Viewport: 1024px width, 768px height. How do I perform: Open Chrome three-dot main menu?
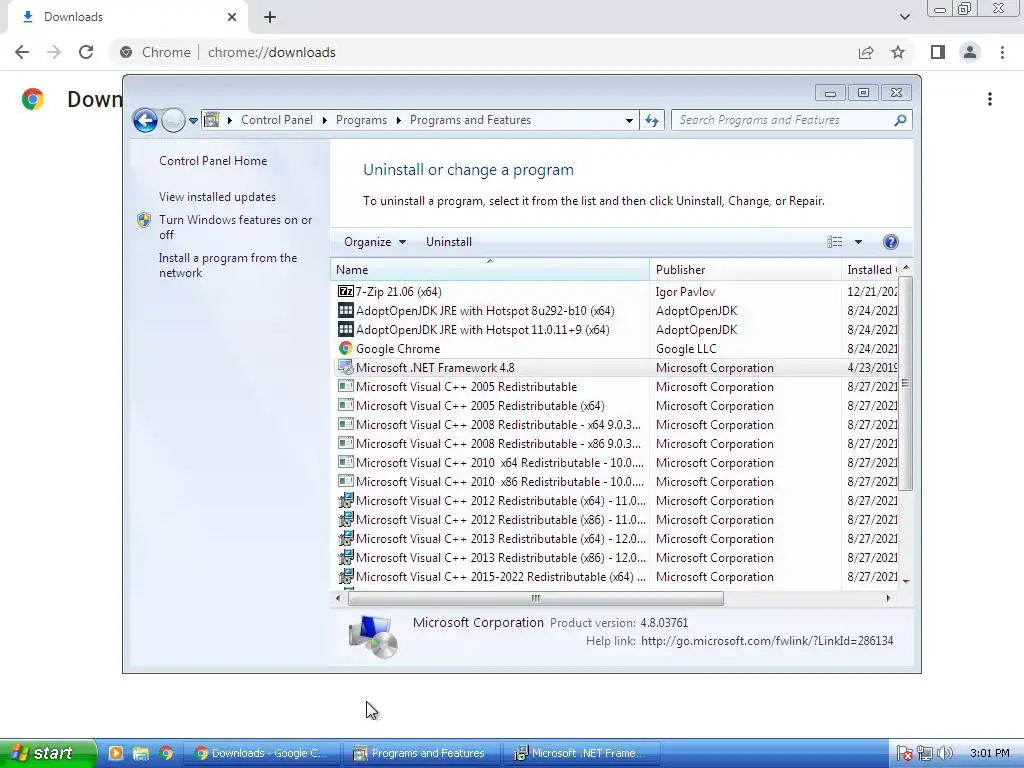pyautogui.click(x=1002, y=52)
